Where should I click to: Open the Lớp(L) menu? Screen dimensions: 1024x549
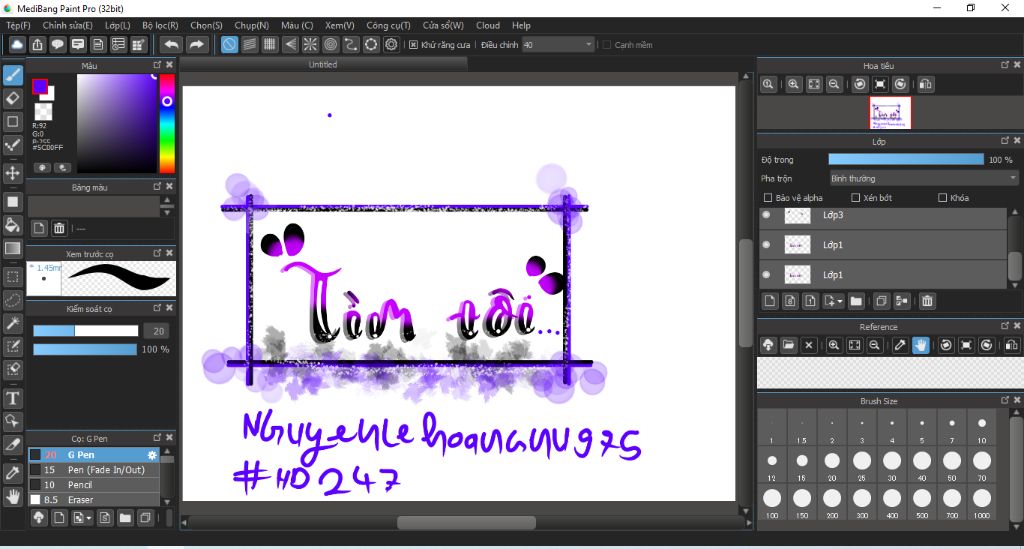tap(118, 25)
